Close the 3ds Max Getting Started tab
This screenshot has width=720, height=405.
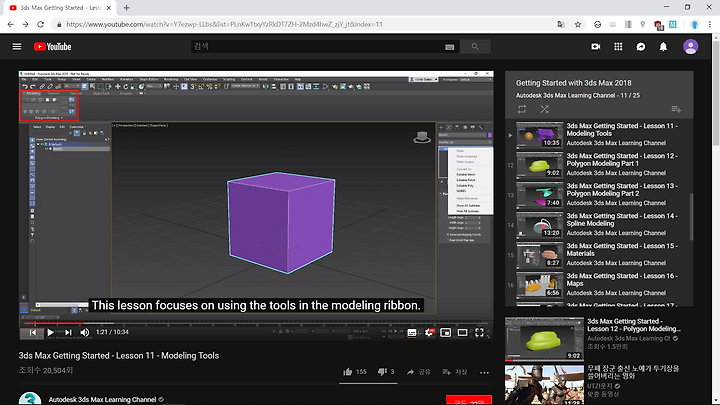click(x=109, y=8)
